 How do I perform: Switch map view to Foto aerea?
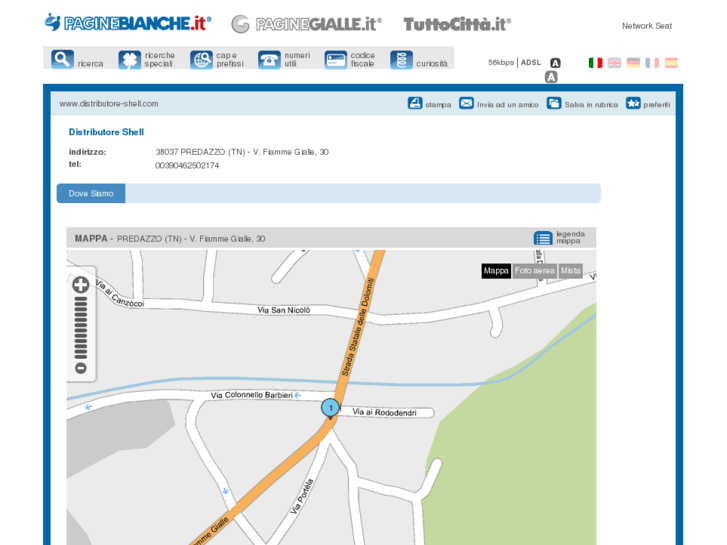coord(535,271)
